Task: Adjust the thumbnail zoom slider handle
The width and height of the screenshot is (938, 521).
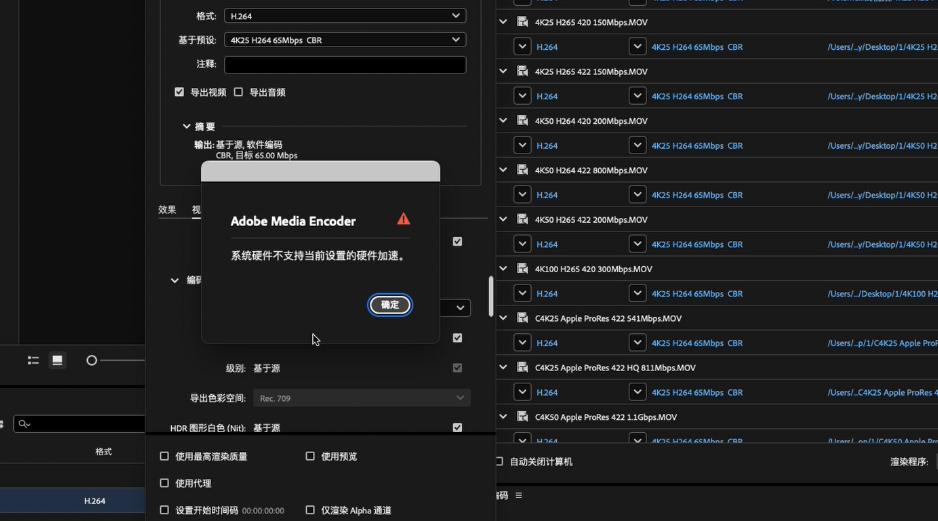Action: tap(92, 360)
